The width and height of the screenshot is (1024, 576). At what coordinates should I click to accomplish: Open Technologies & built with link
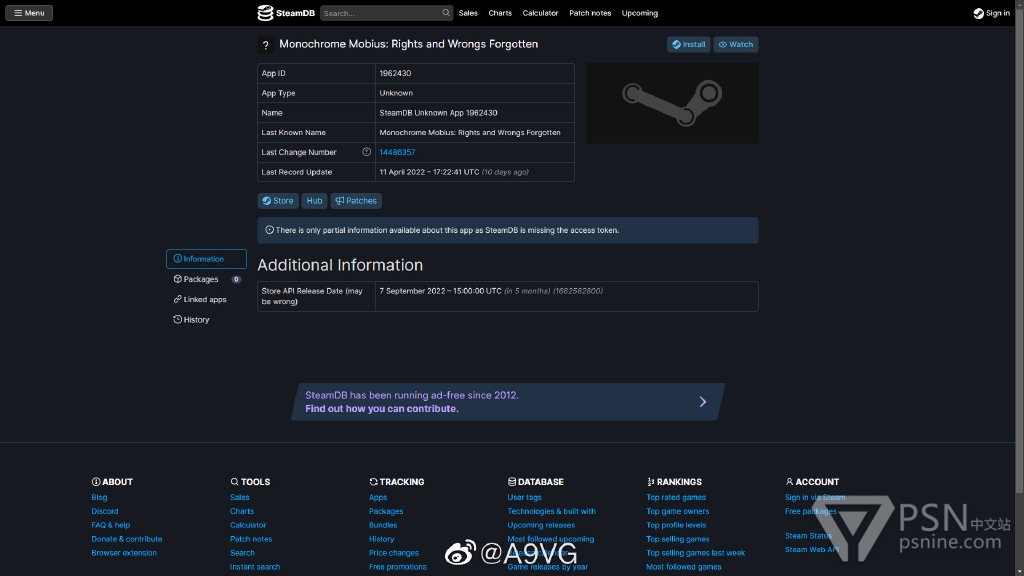[551, 511]
